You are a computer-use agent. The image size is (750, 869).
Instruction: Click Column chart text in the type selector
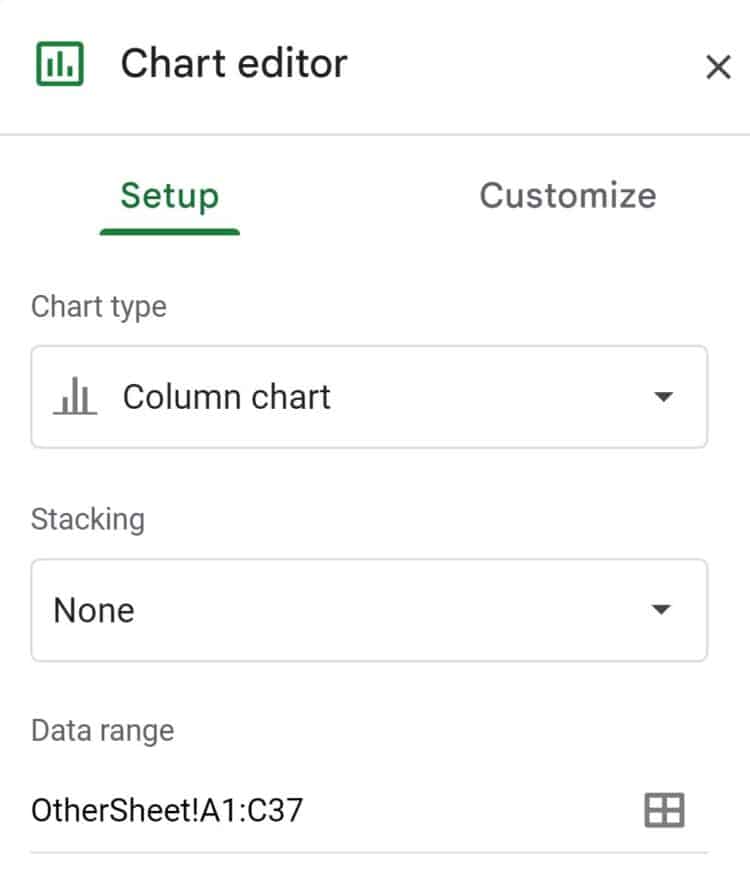coord(225,396)
